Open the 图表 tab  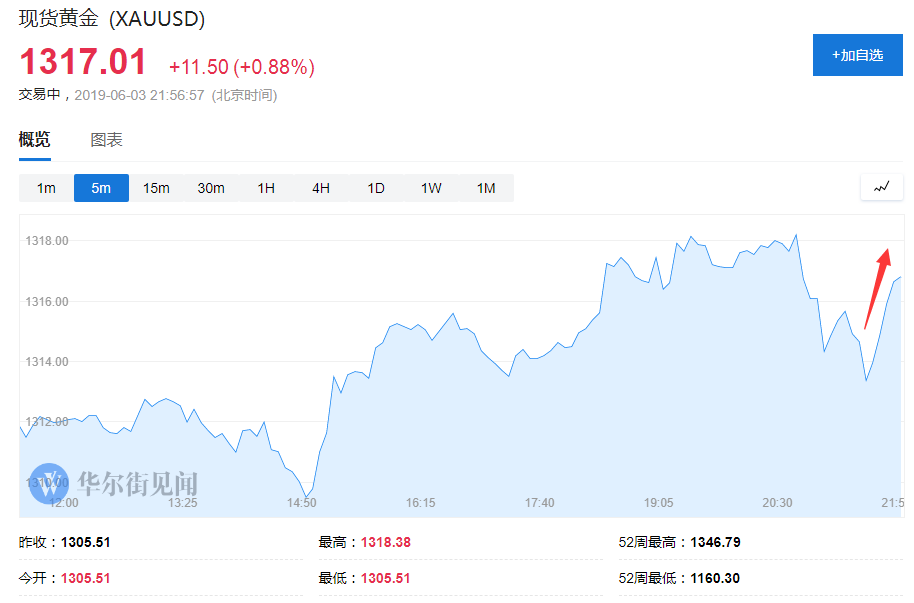[x=106, y=140]
